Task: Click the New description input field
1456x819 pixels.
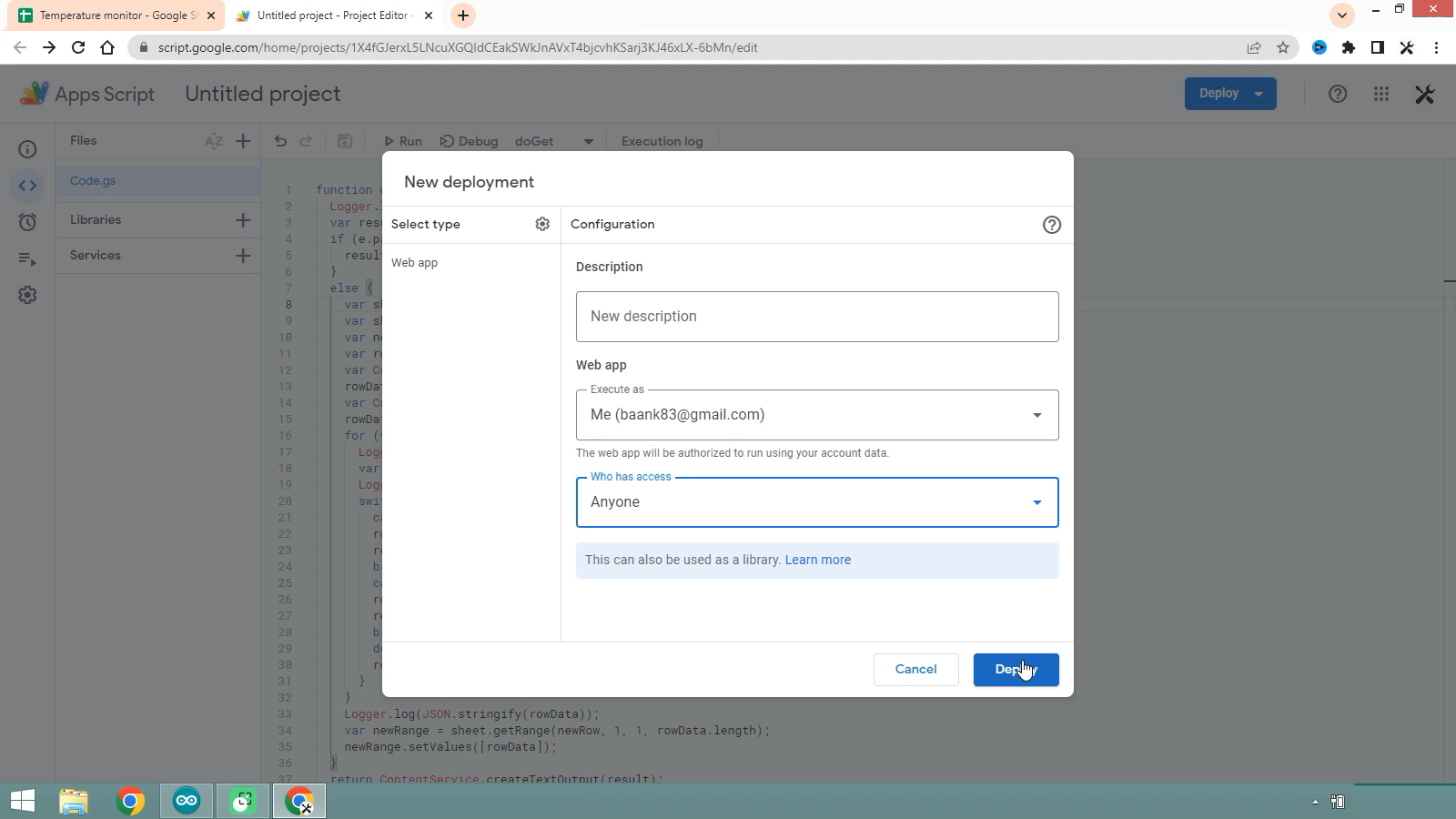Action: pyautogui.click(x=817, y=317)
